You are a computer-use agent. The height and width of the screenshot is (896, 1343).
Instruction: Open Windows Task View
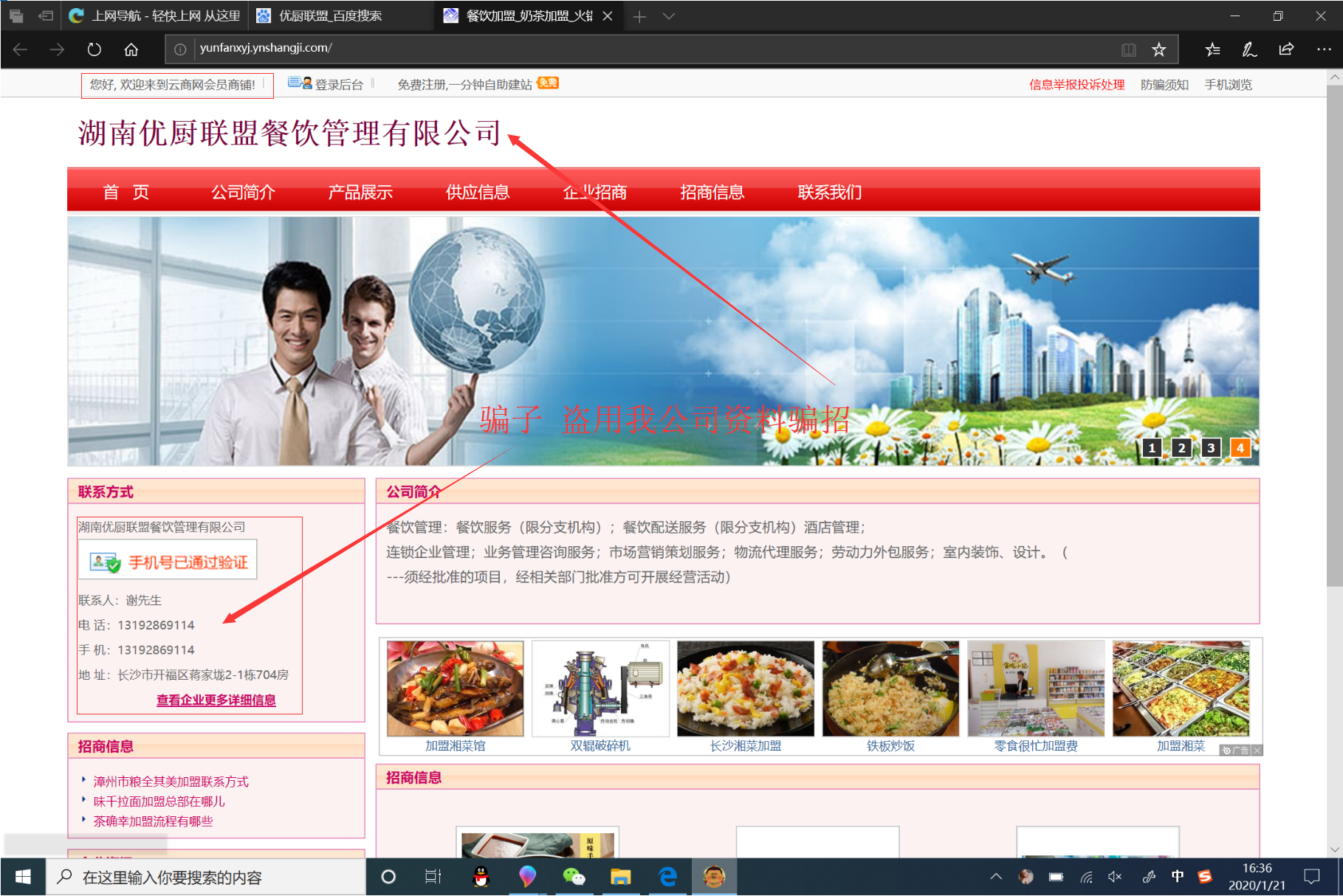coord(433,876)
